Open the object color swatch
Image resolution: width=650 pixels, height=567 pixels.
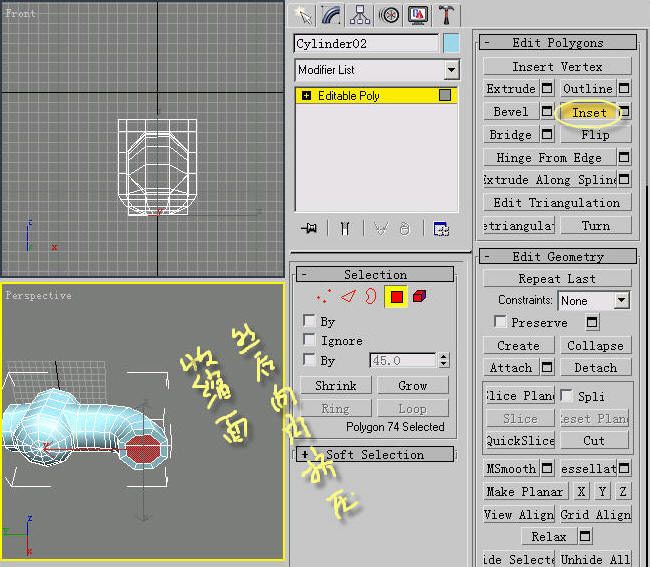451,44
